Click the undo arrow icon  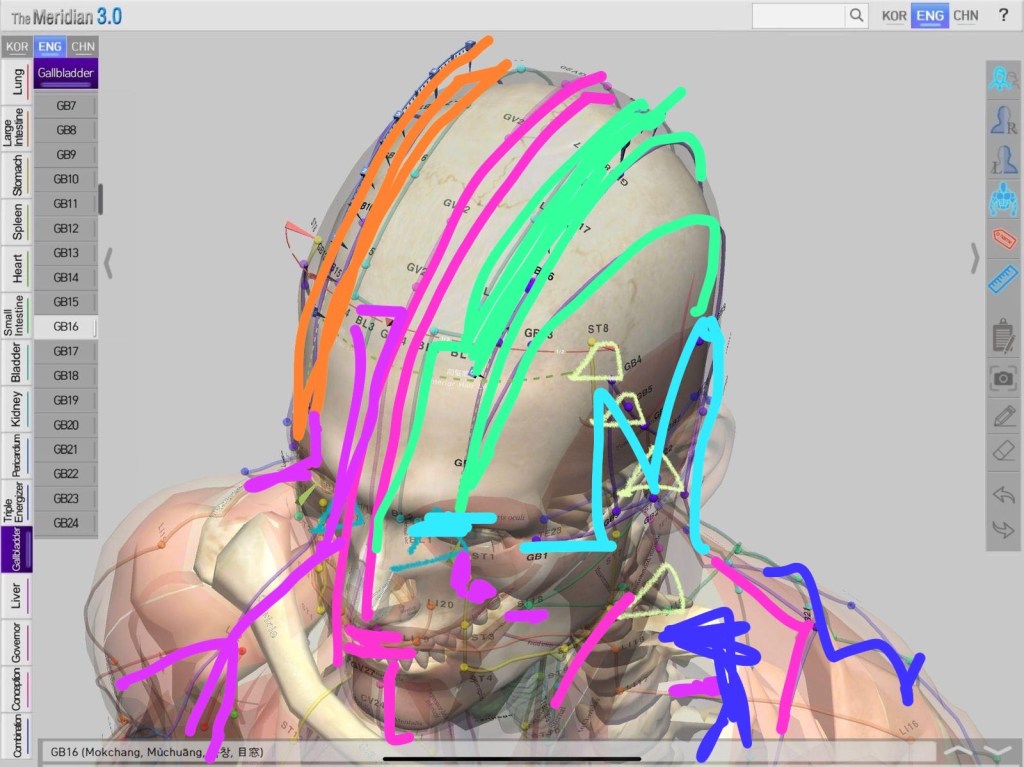click(x=1003, y=495)
